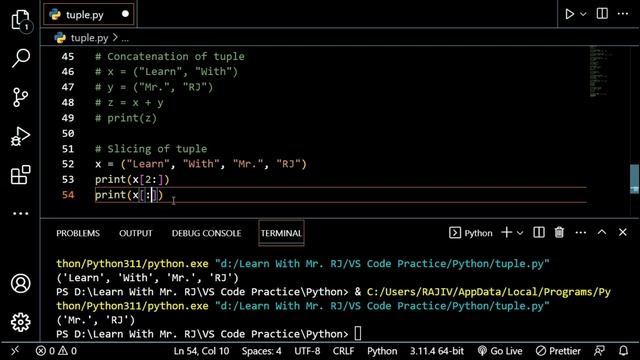Open the Explorer view
640x360 pixels.
coord(20,20)
